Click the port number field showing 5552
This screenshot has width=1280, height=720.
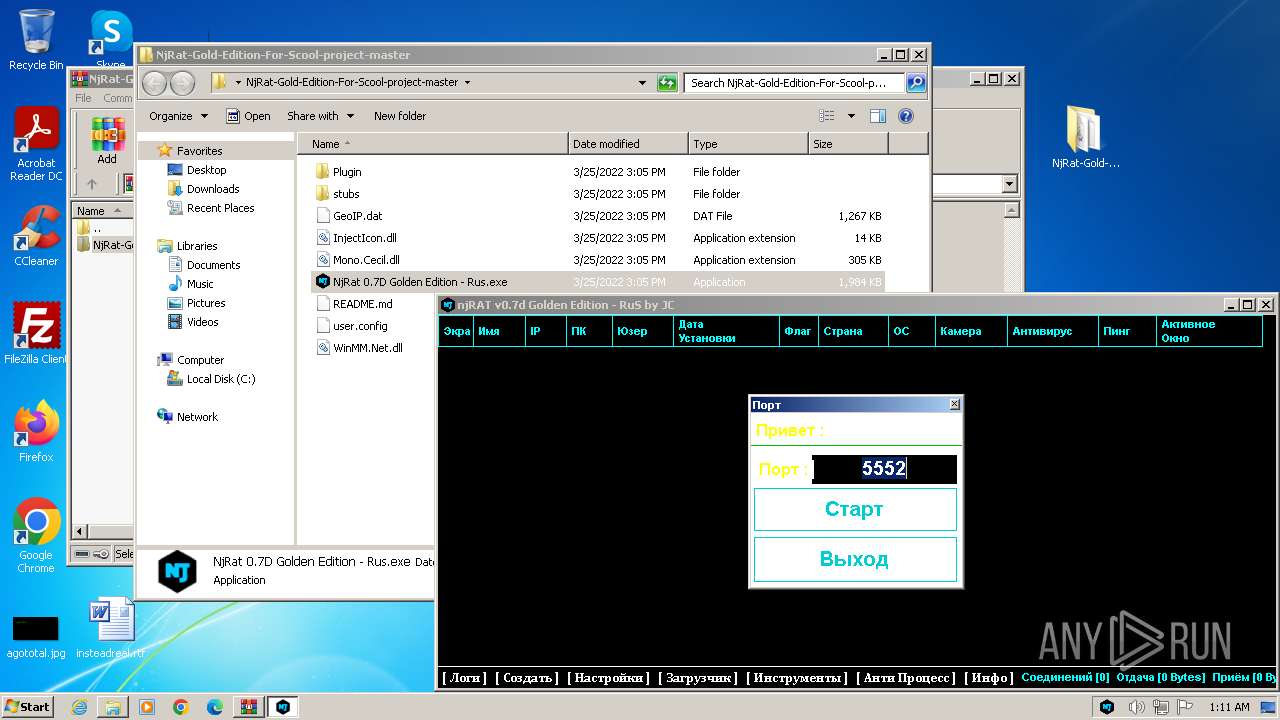coord(884,469)
